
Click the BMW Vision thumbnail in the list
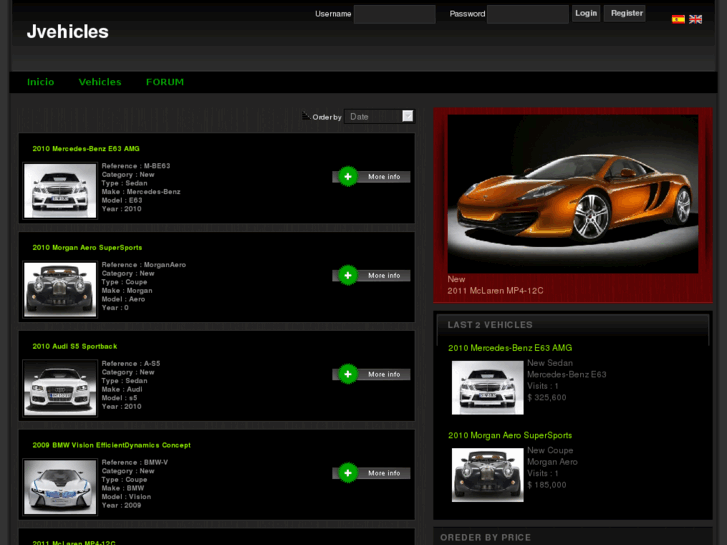[60, 487]
